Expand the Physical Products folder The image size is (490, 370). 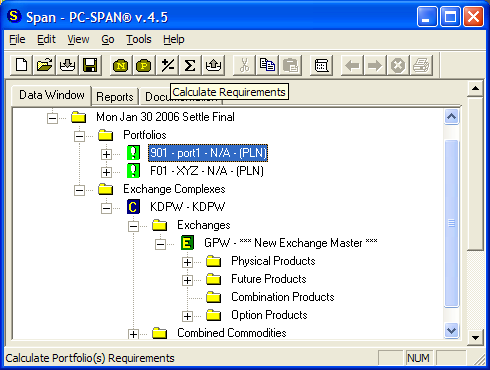(x=187, y=262)
